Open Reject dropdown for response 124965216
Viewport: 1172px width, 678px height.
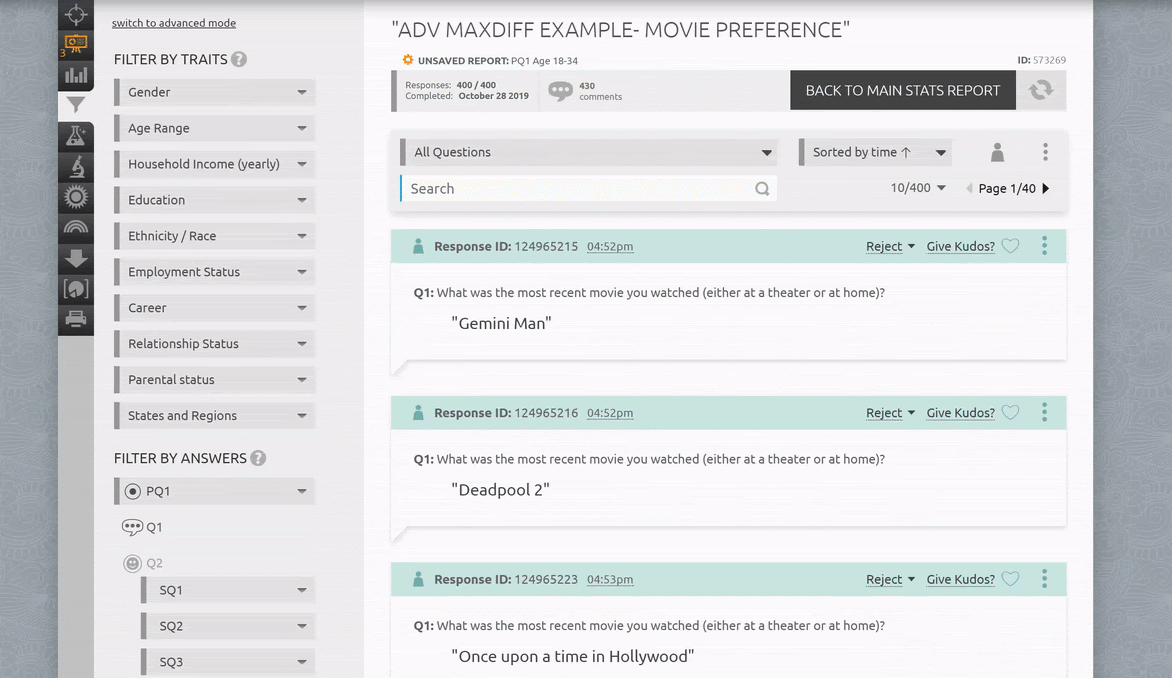[x=890, y=413]
